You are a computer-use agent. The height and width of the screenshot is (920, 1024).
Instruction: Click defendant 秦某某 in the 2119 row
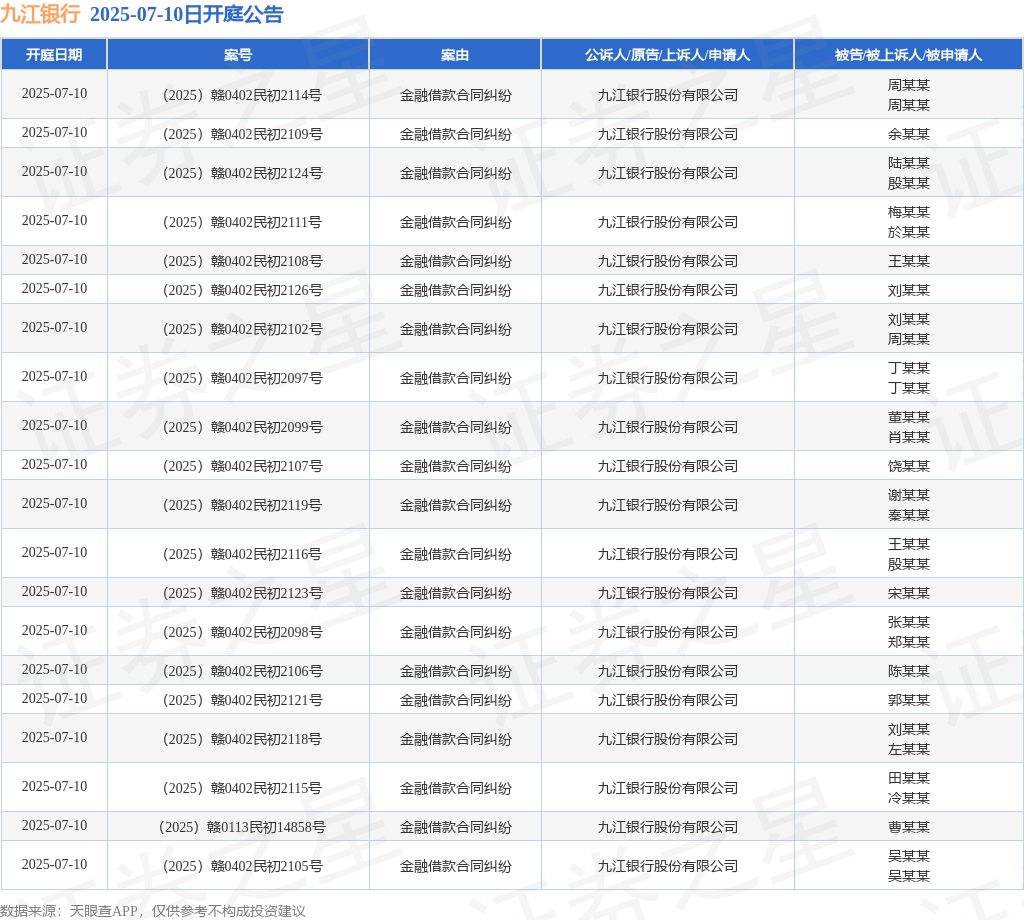coord(908,515)
